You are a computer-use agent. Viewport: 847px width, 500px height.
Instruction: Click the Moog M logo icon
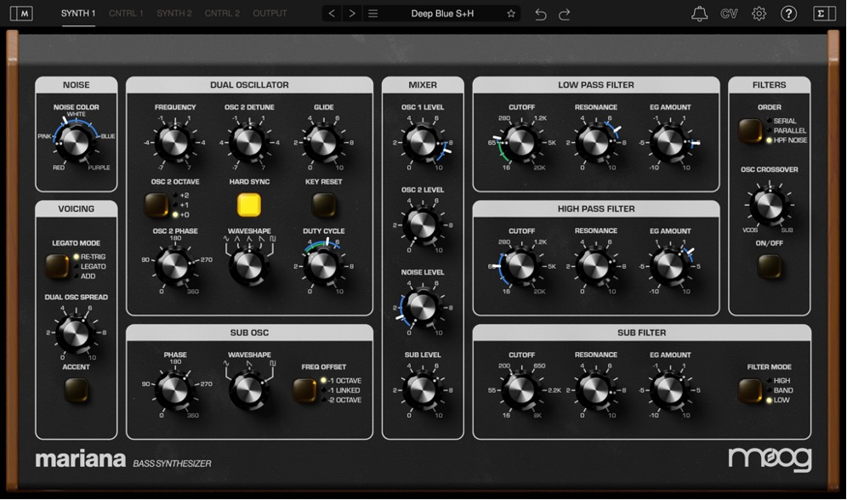tap(21, 13)
